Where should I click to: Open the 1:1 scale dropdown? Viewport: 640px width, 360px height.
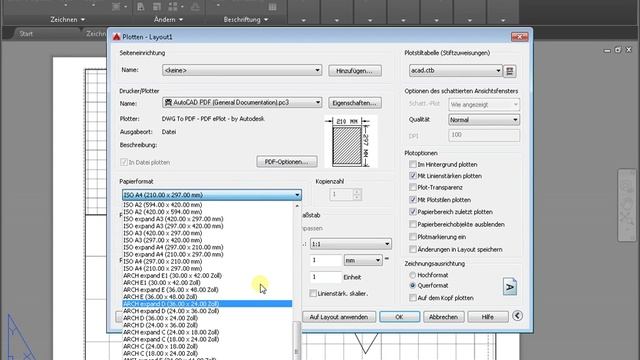351,244
